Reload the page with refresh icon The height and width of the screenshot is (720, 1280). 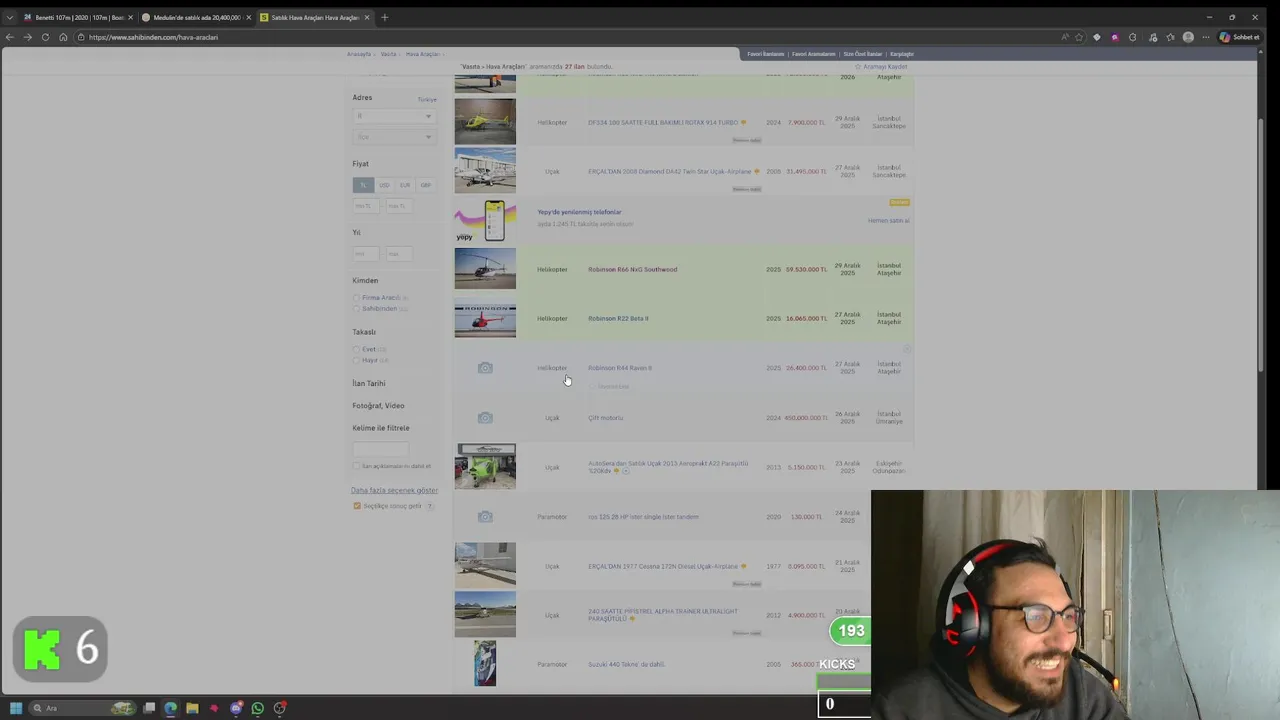[45, 37]
